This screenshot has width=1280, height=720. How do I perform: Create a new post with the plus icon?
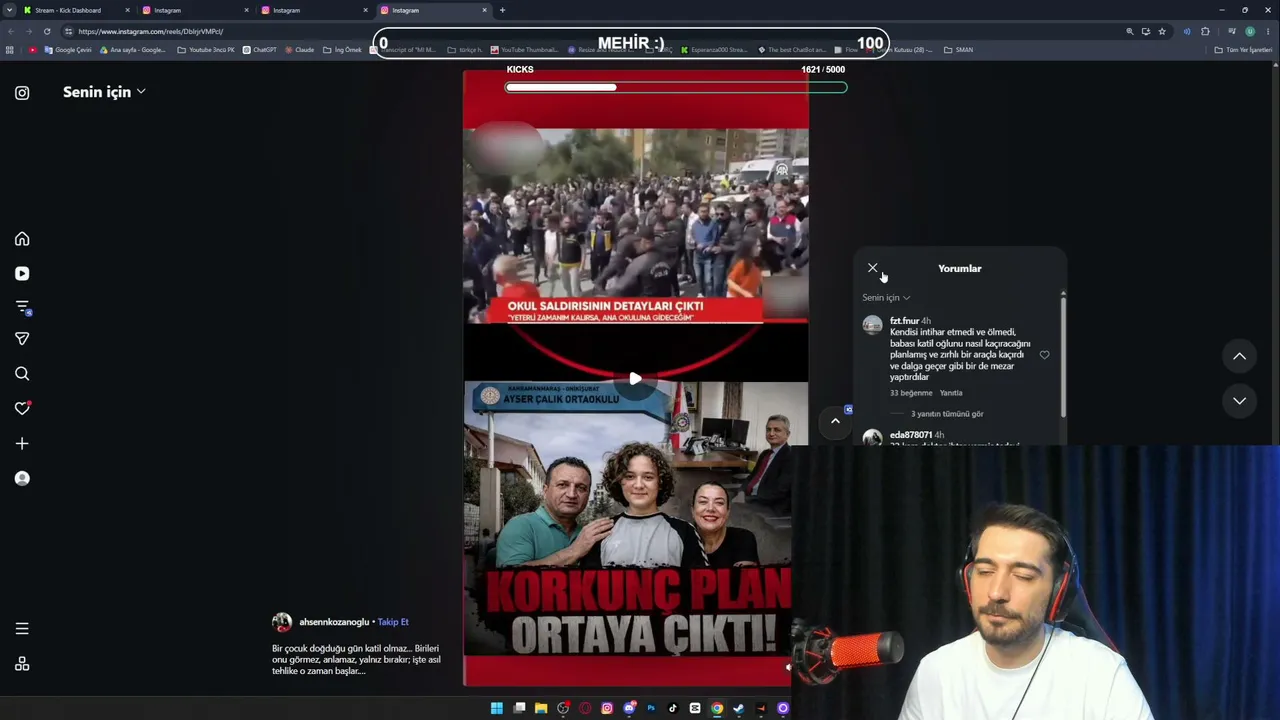click(22, 443)
